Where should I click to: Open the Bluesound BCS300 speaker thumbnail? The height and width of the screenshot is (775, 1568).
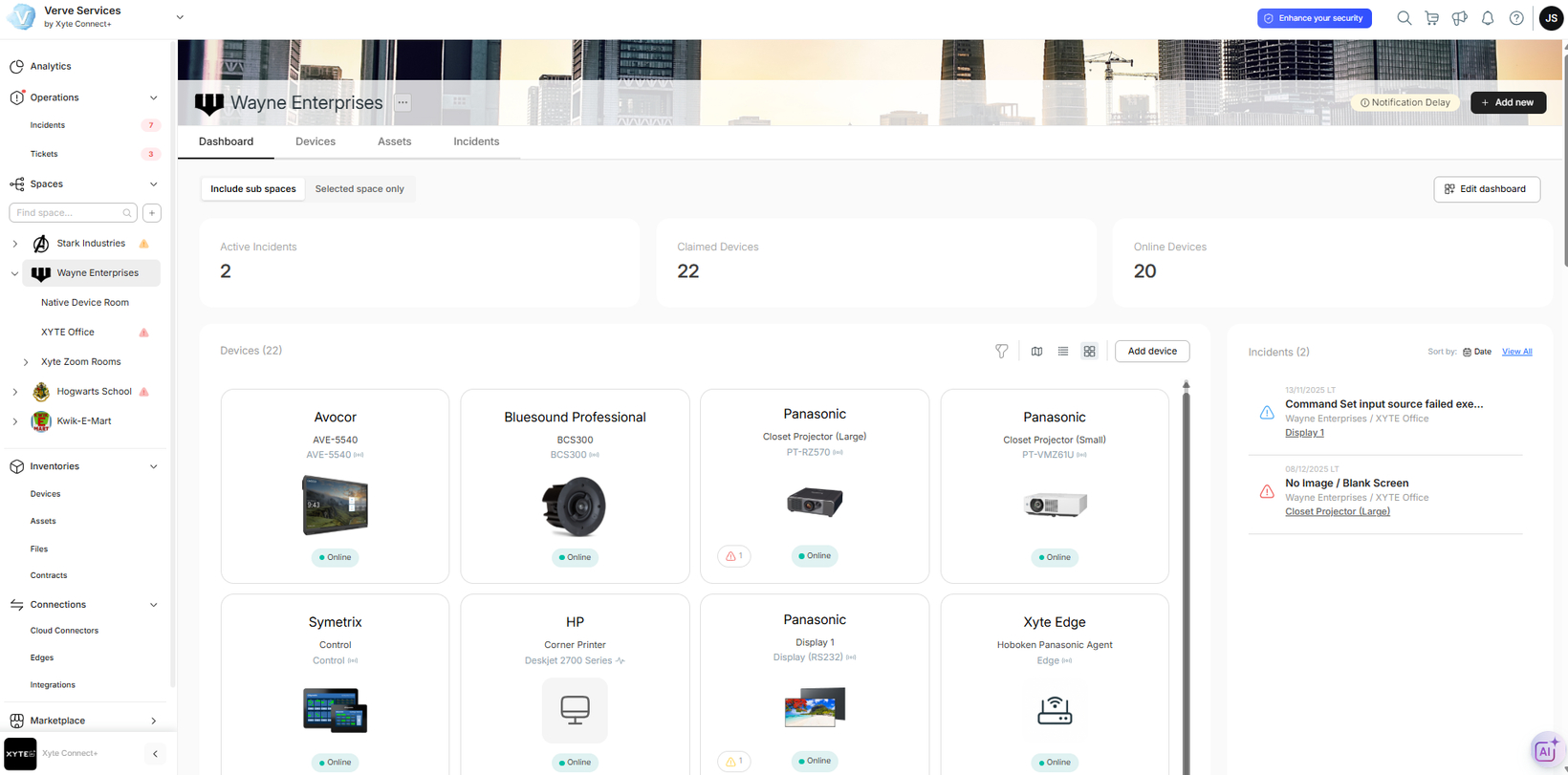pos(575,506)
